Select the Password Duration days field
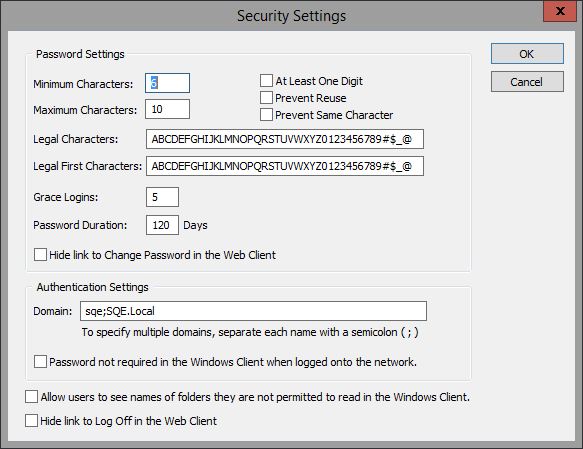 [x=162, y=225]
